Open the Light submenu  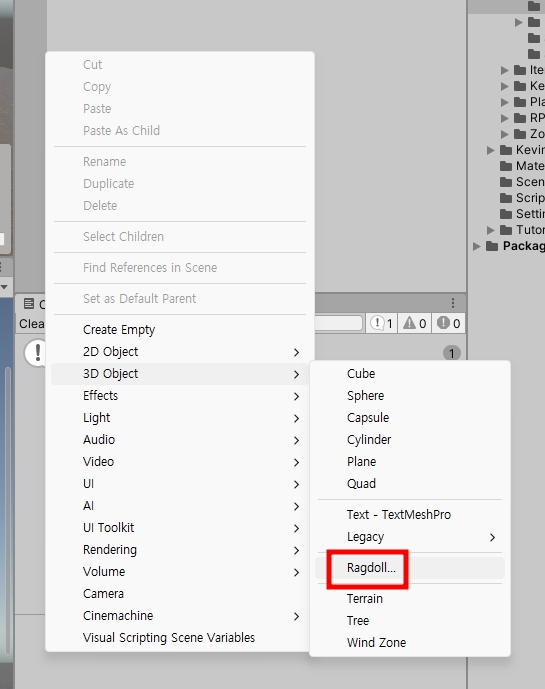pyautogui.click(x=180, y=417)
